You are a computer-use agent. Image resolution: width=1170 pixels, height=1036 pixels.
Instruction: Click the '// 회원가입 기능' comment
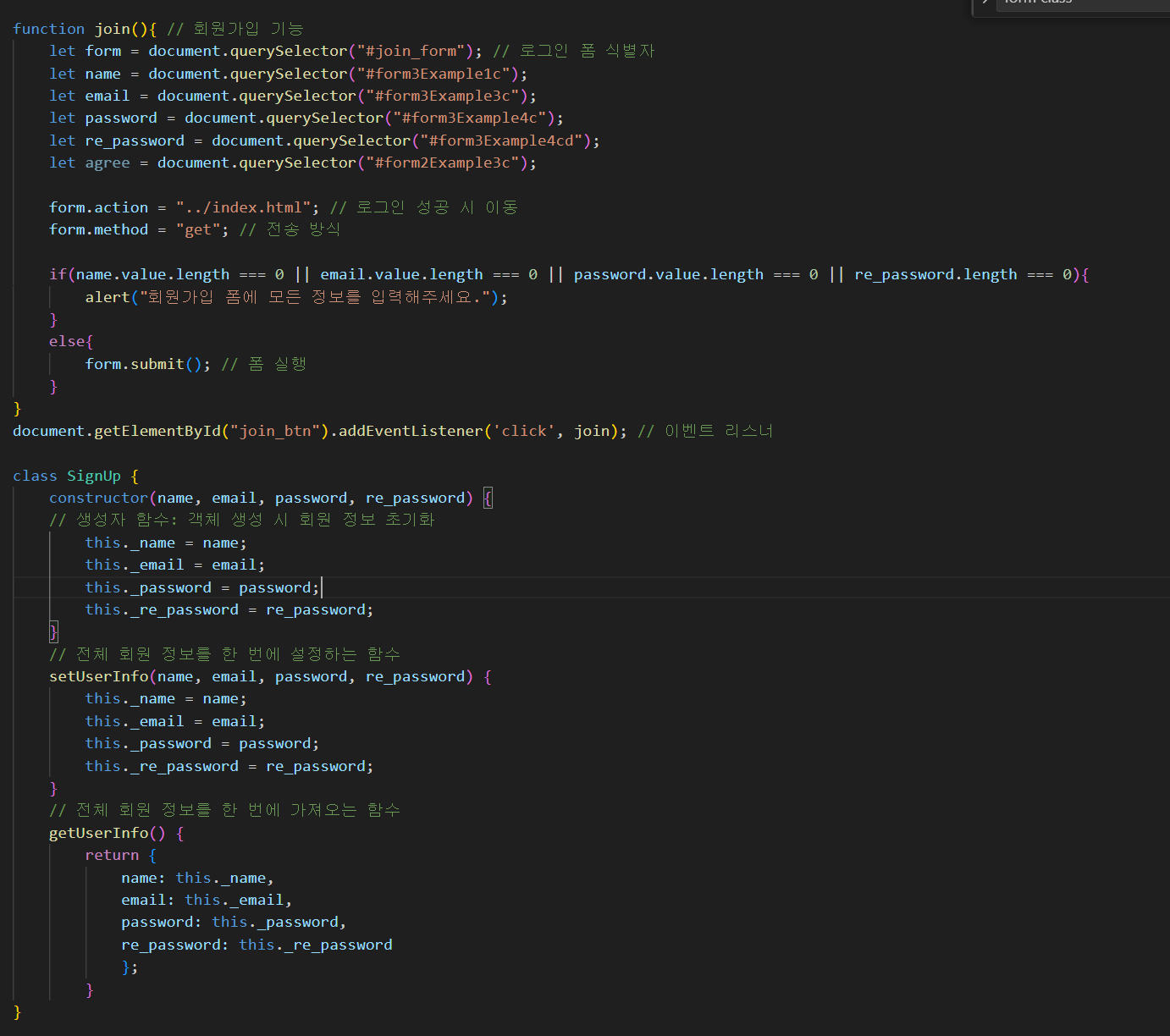(x=235, y=29)
